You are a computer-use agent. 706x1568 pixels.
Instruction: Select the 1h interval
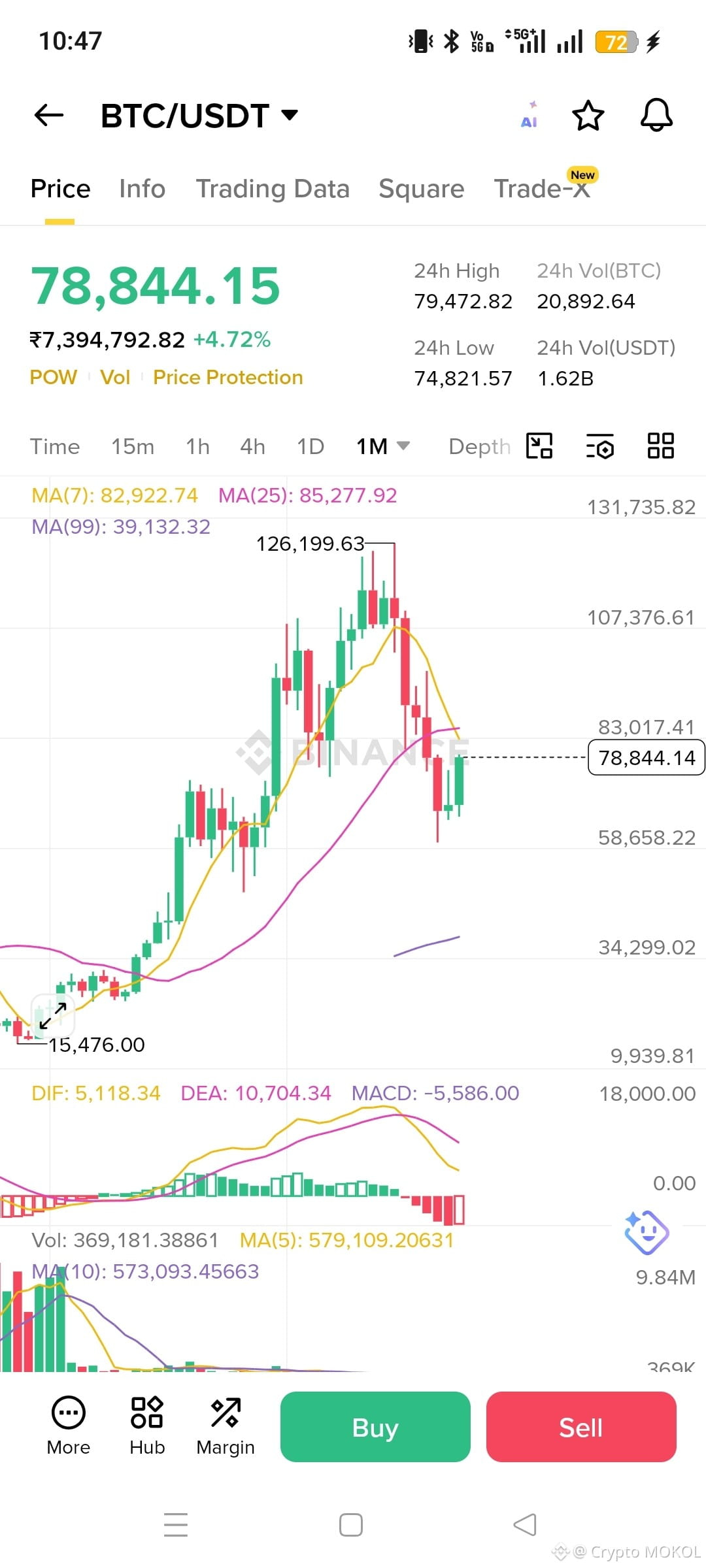197,446
